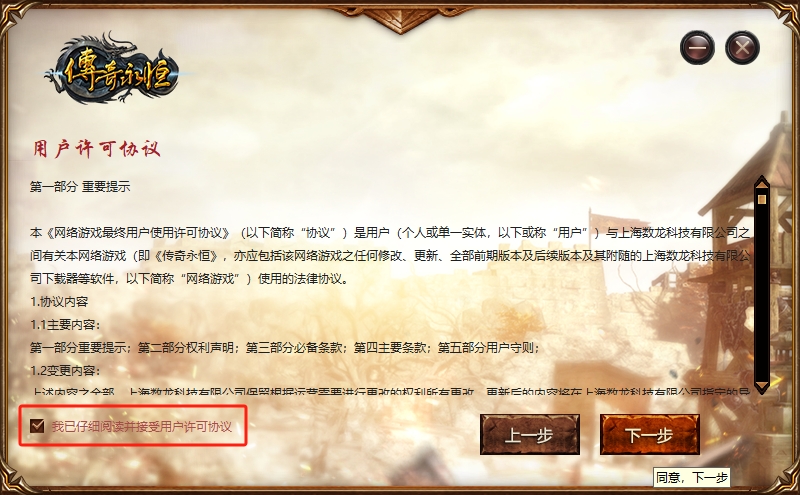Viewport: 800px width, 495px height.
Task: Click the golden scrollbar thumb
Action: [762, 198]
